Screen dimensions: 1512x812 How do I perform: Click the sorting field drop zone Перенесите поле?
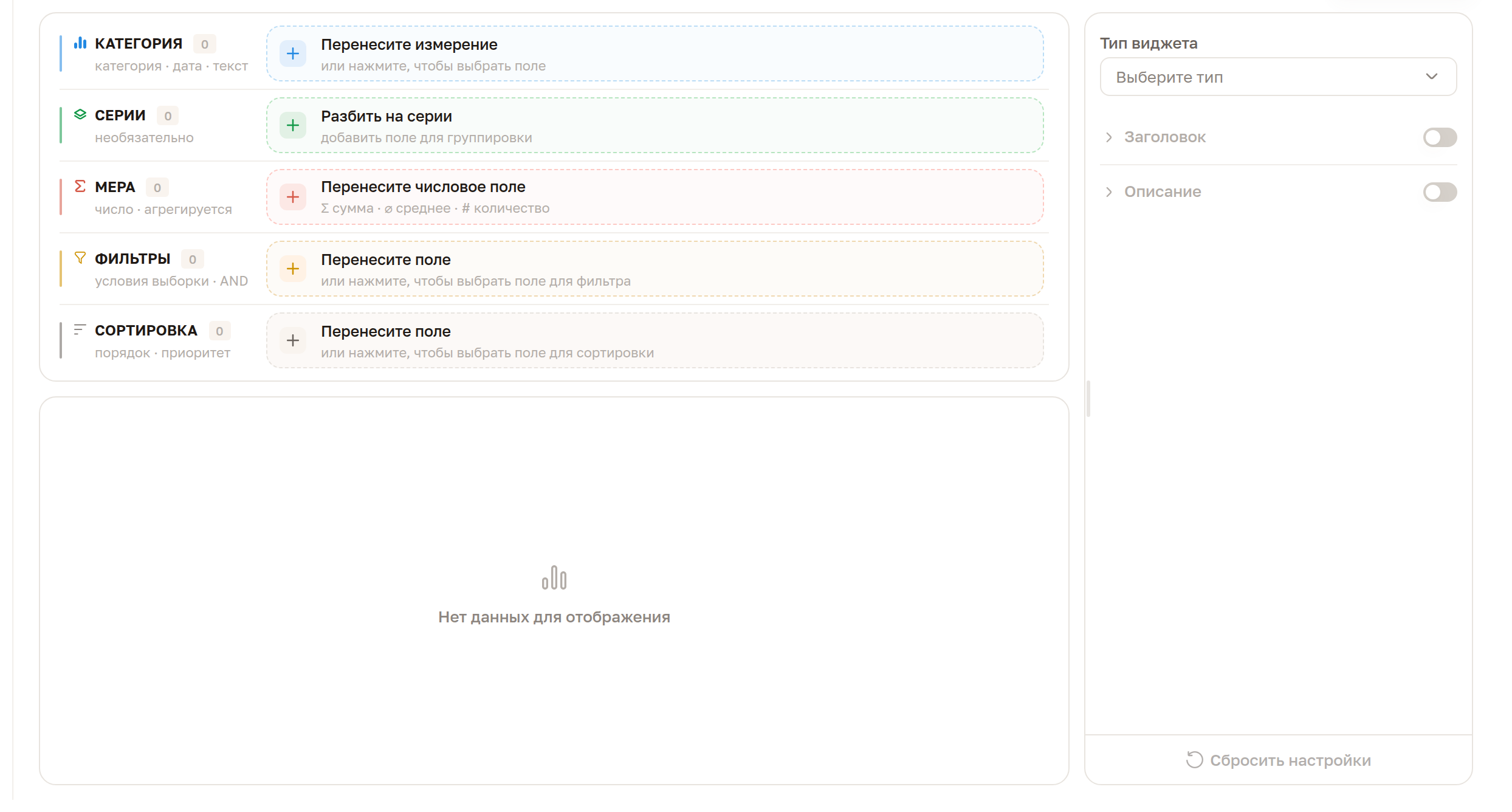[655, 340]
